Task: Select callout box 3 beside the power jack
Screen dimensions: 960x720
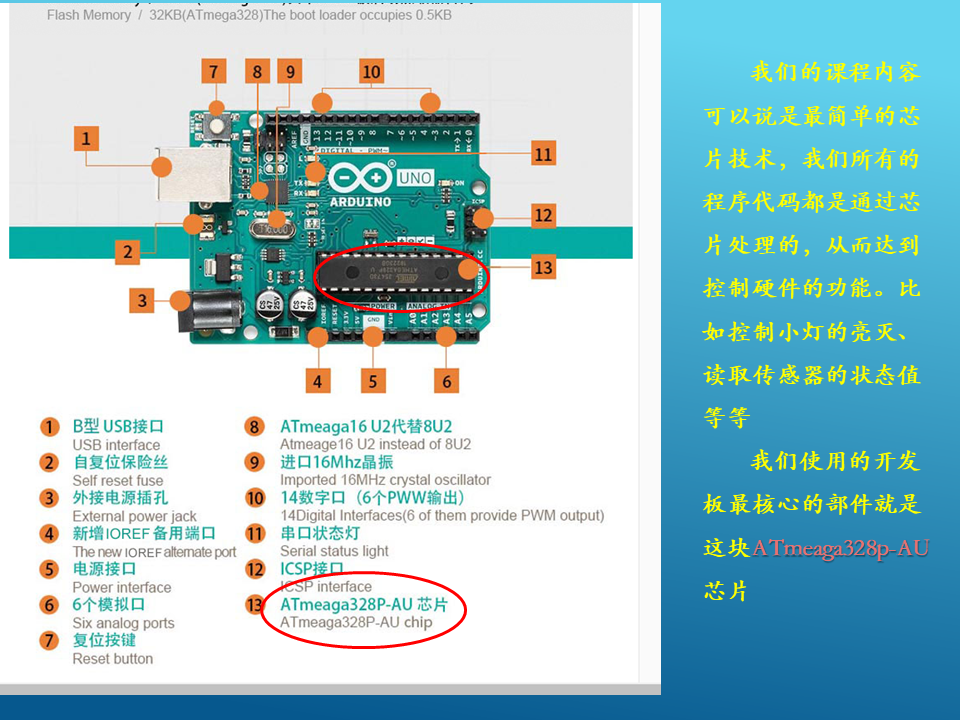Action: [142, 300]
